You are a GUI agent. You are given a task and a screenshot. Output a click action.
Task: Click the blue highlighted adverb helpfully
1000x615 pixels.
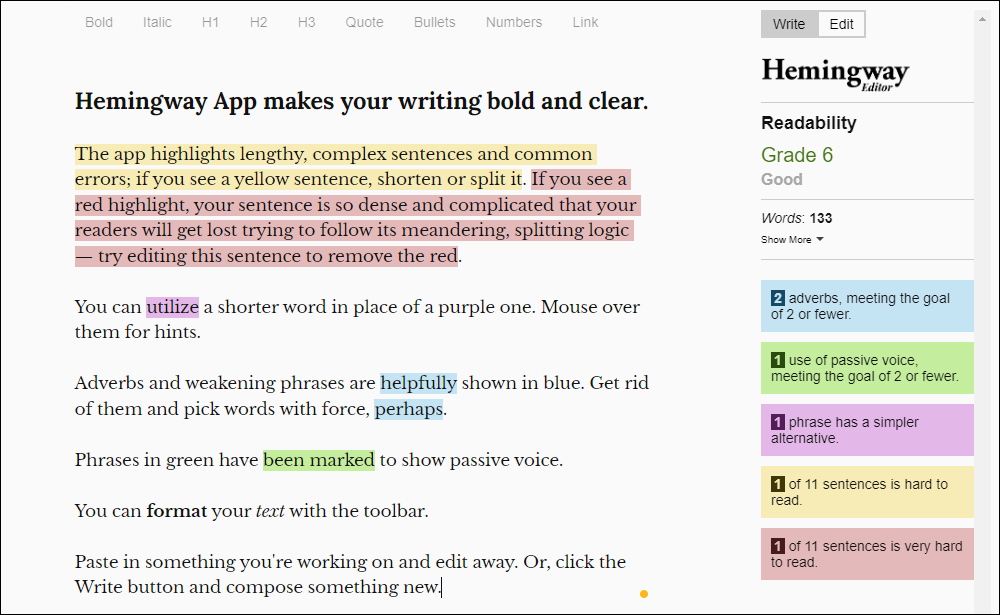click(x=418, y=383)
